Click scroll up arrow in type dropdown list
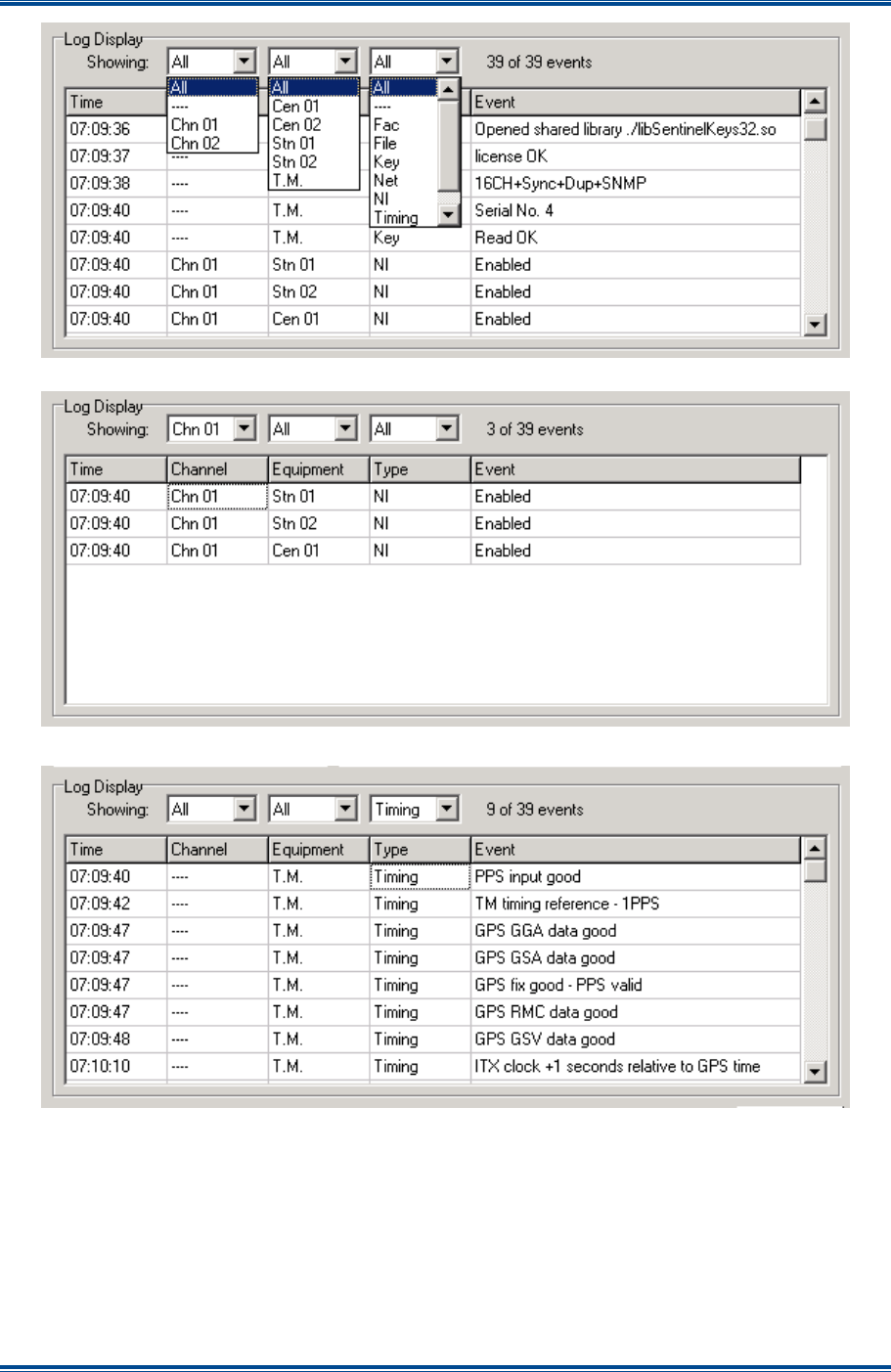 click(448, 90)
